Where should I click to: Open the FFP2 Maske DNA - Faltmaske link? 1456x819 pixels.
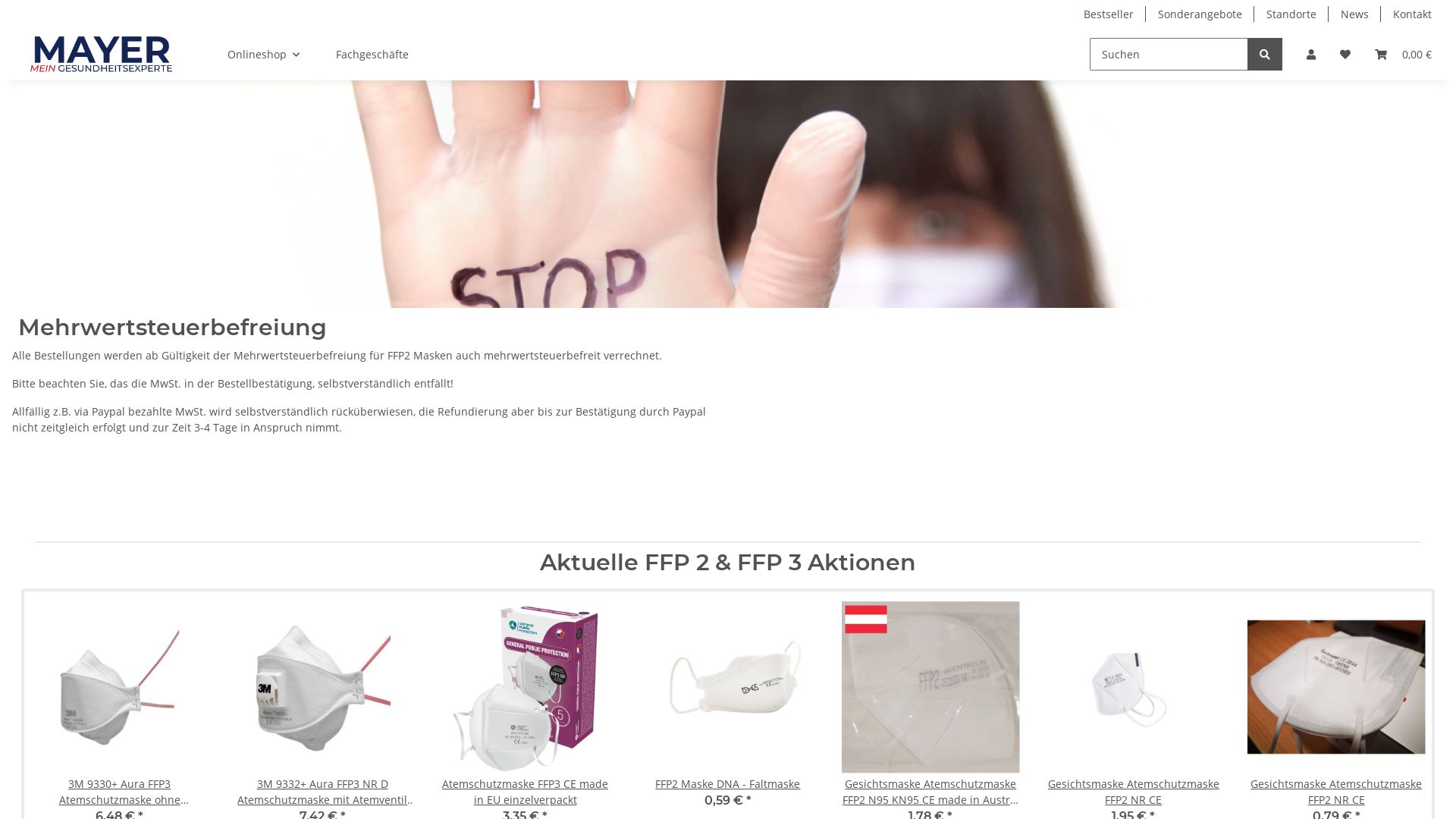[x=727, y=784]
